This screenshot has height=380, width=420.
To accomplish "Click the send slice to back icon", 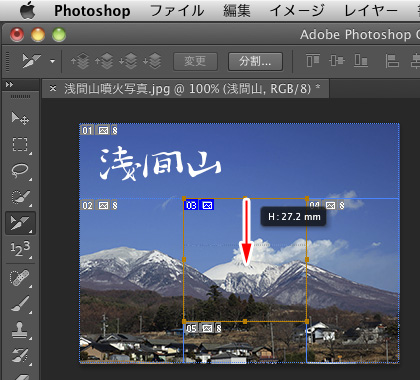I will coord(152,61).
